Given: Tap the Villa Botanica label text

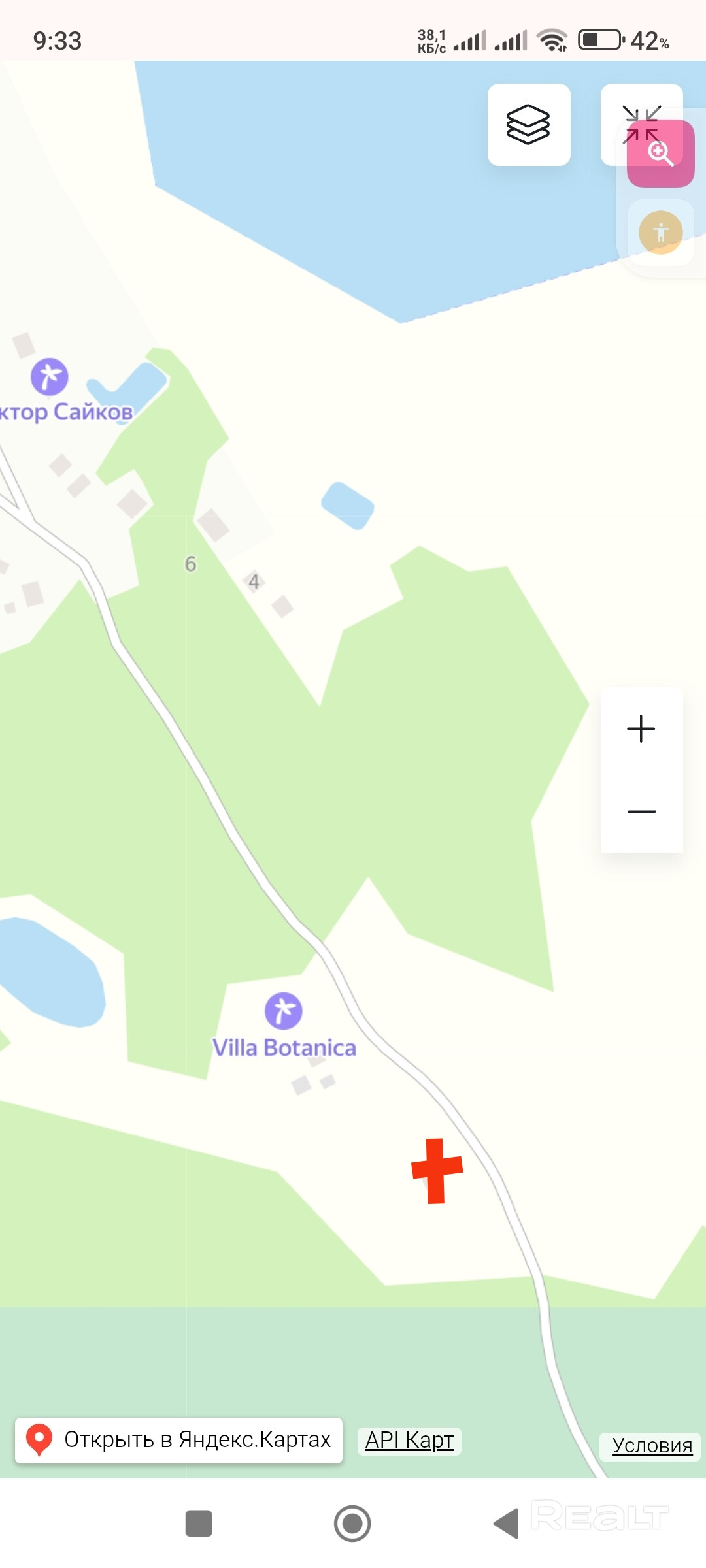Looking at the screenshot, I should [x=284, y=1048].
